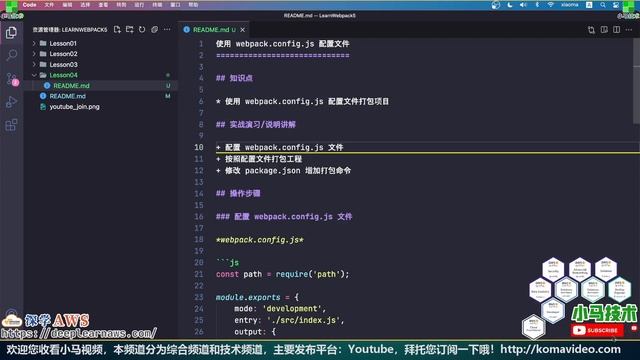
Task: Click line '+ 按照配置文件打包工程'
Action: [x=259, y=159]
